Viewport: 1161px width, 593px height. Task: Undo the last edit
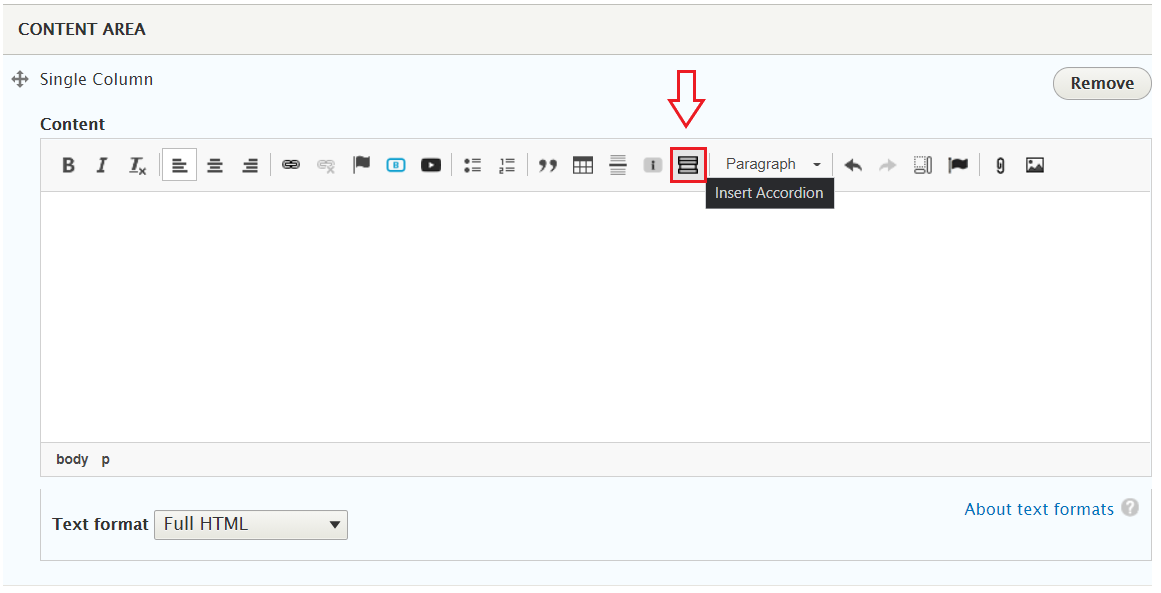coord(852,164)
